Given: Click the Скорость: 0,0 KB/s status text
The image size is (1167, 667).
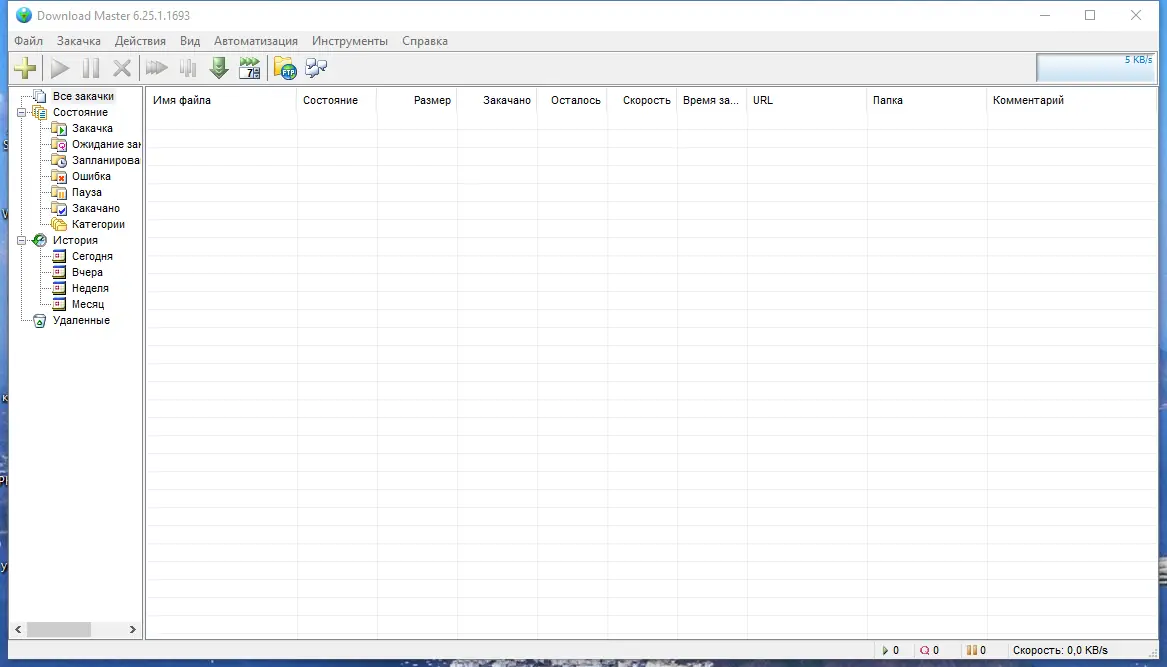Looking at the screenshot, I should pyautogui.click(x=1060, y=651).
